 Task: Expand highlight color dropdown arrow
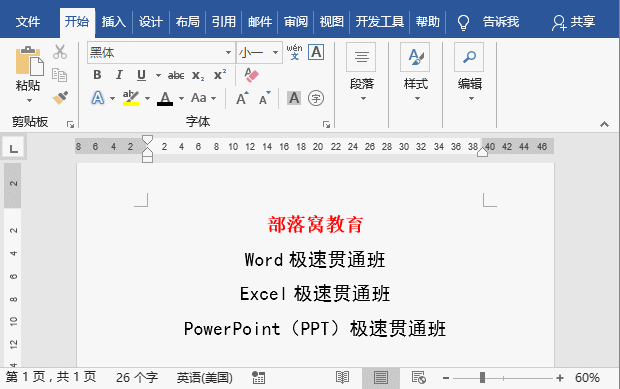coord(147,98)
